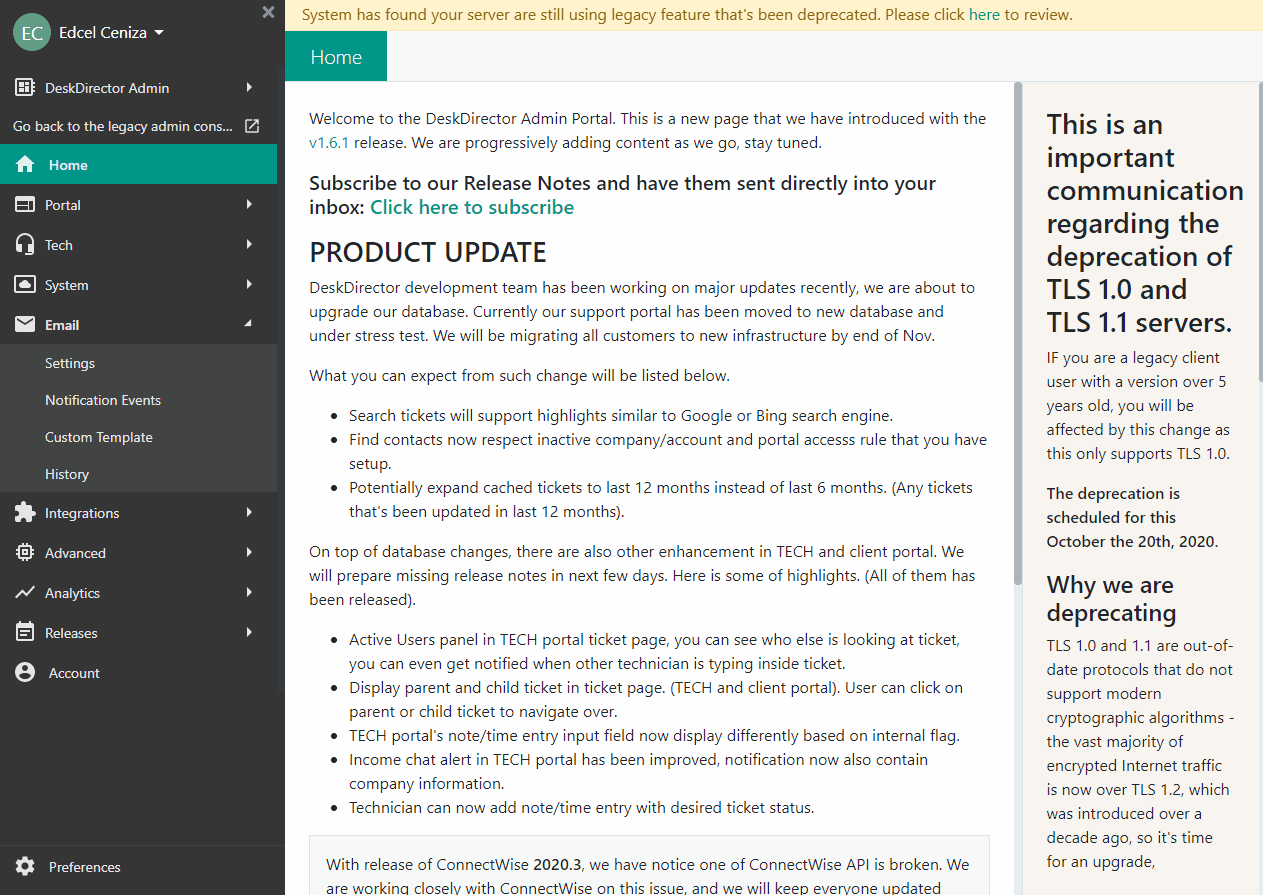
Task: Expand the Releases submenu arrow
Action: point(249,633)
